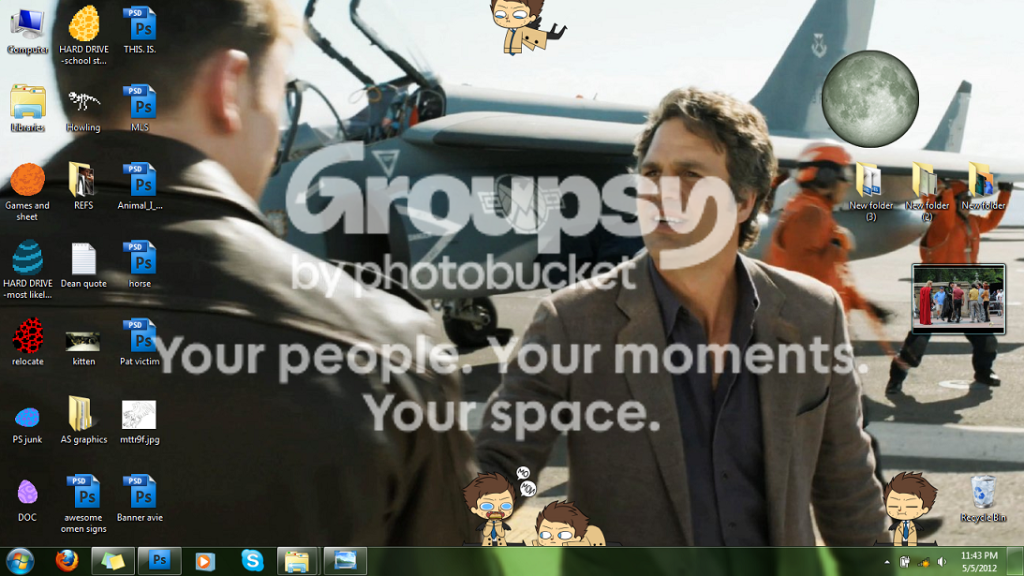Select the New folder (3) icon
This screenshot has height=576, width=1024.
pos(871,192)
